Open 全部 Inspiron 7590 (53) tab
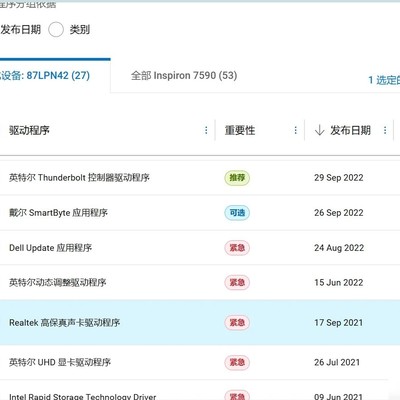This screenshot has height=400, width=400. click(184, 76)
